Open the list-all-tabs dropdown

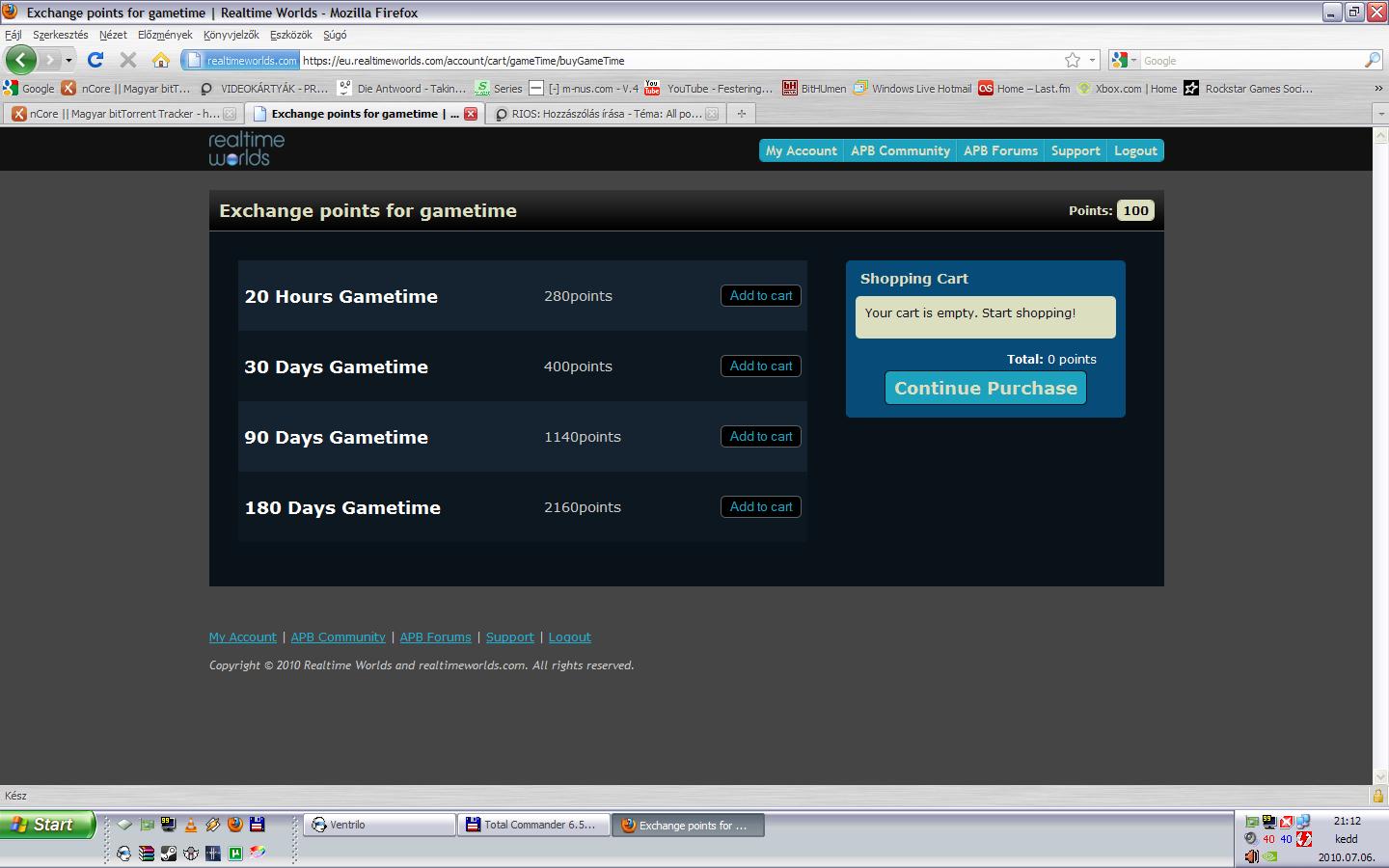coord(1380,114)
